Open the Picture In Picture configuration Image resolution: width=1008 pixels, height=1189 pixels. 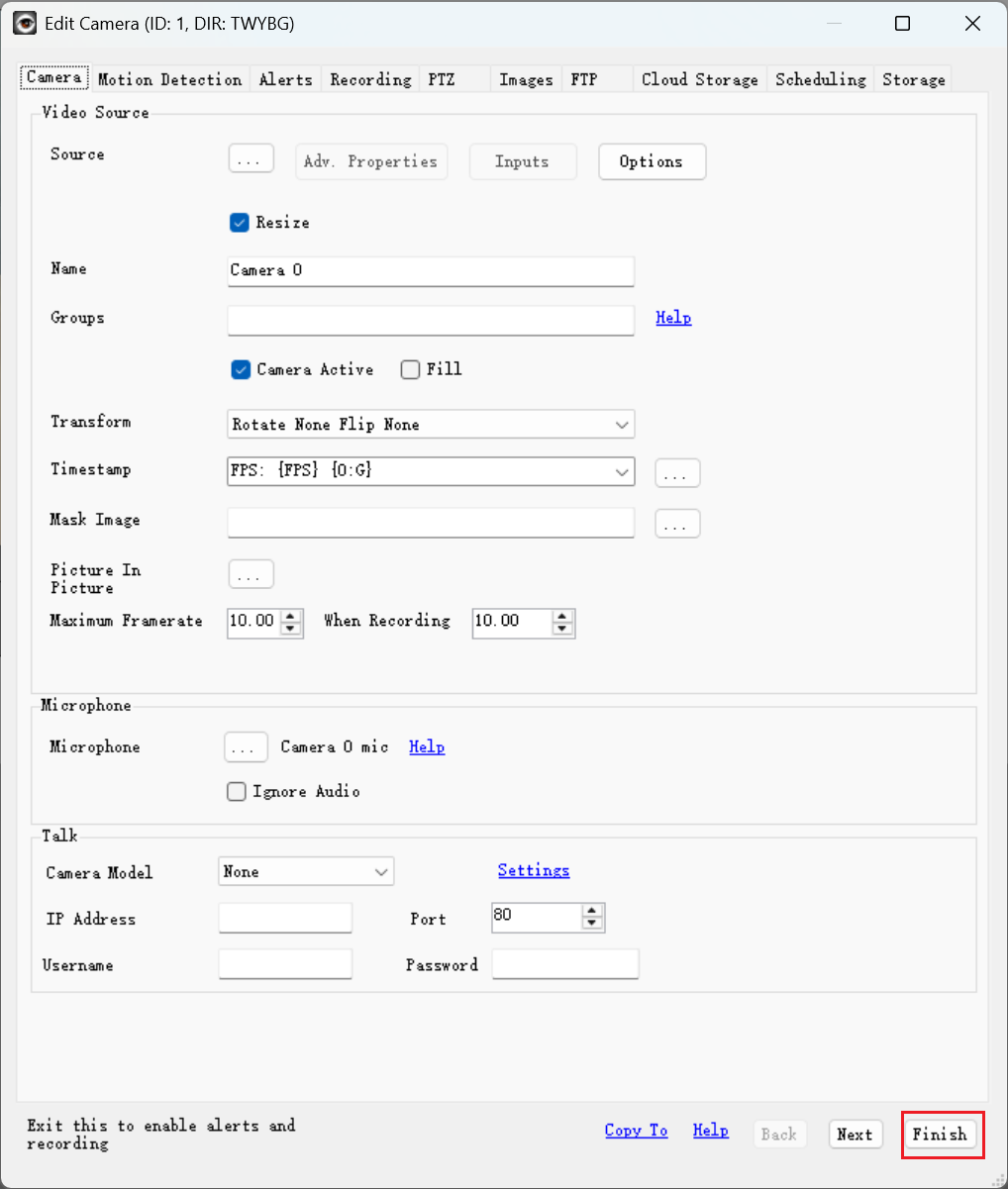click(251, 573)
